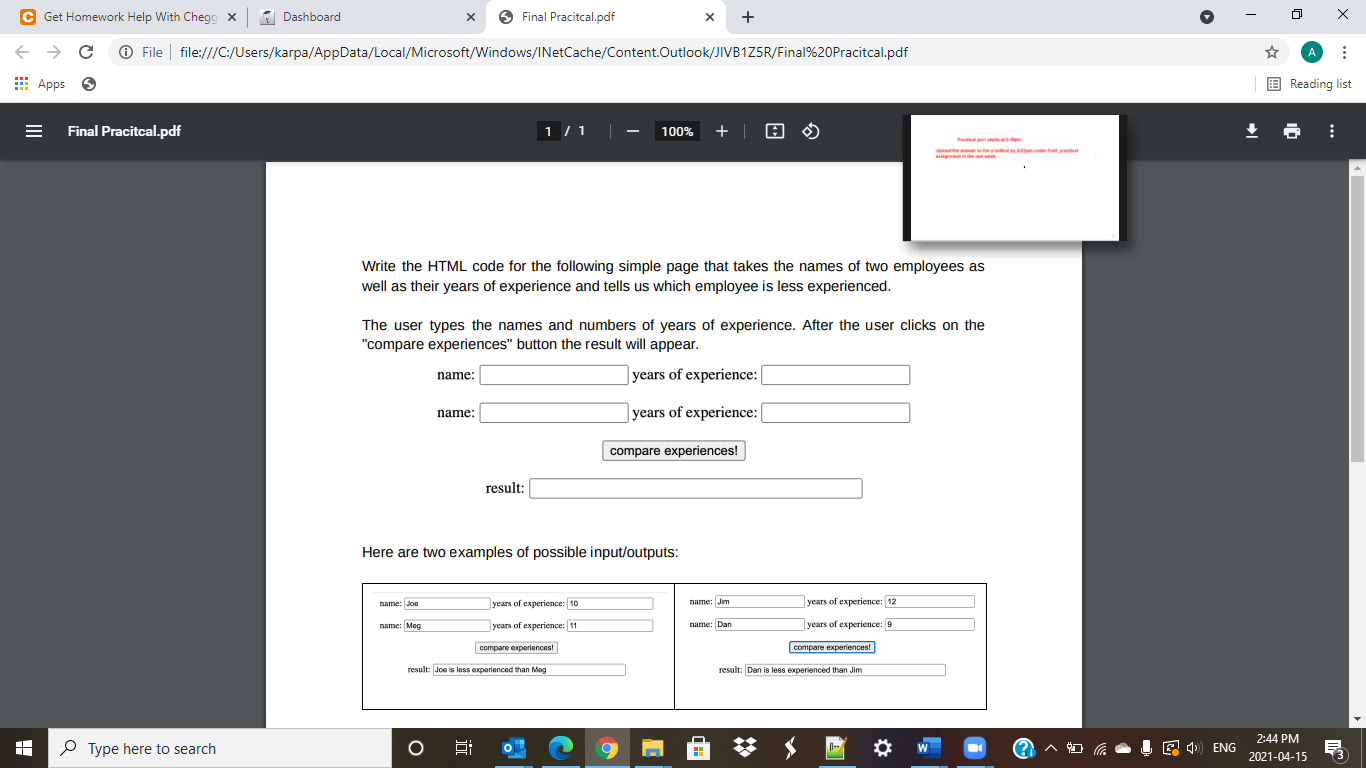Viewport: 1366px width, 768px height.
Task: Open Microsoft Edge from the taskbar
Action: 560,748
